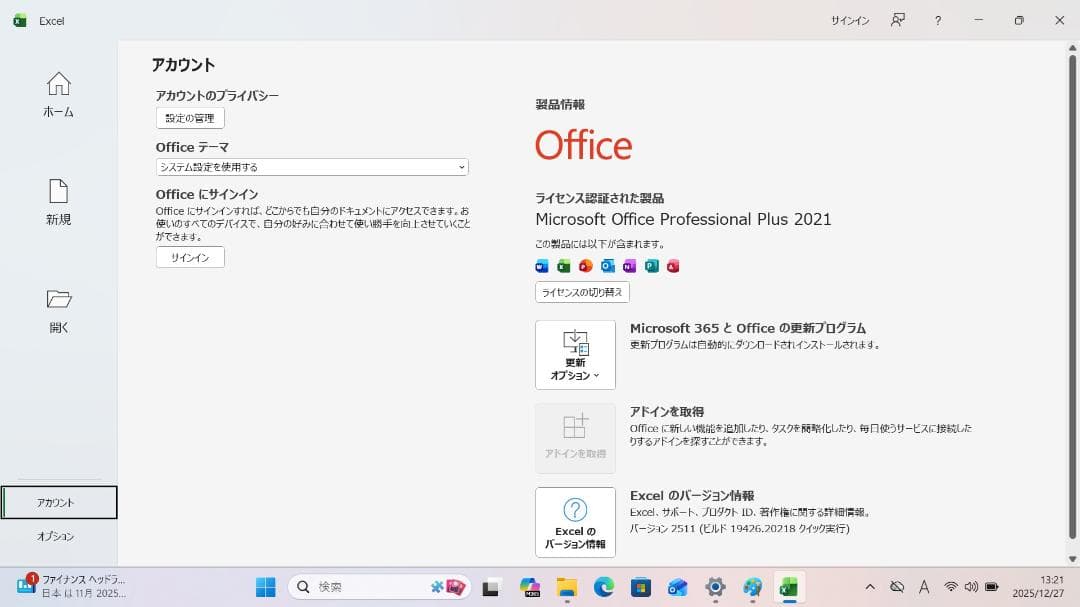1080x607 pixels.
Task: Collapse the hidden icons chevron in taskbar
Action: pos(869,587)
